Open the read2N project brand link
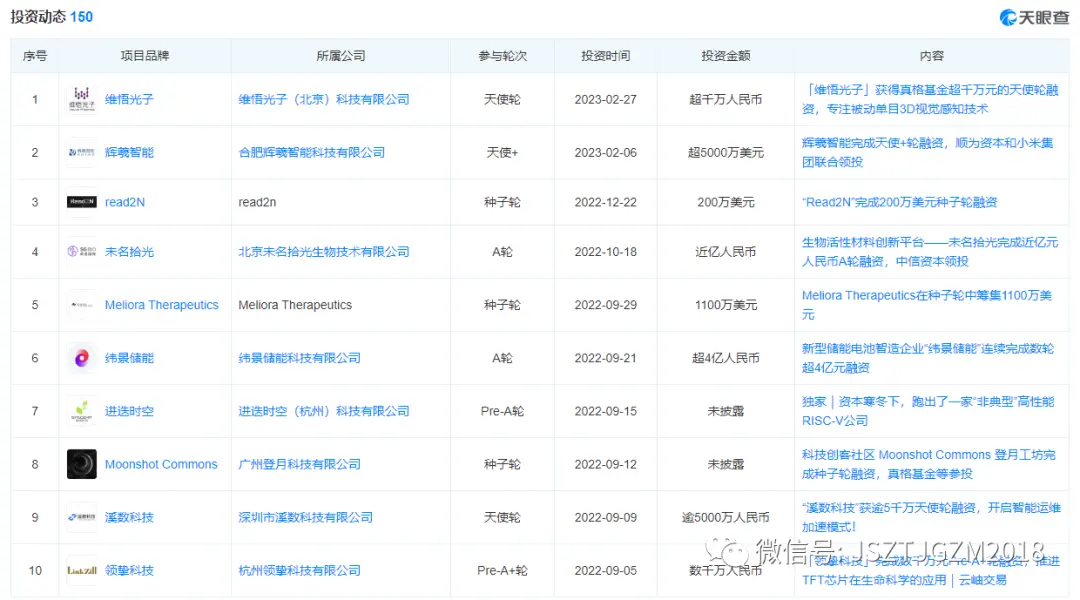The height and width of the screenshot is (600, 1080). 125,202
